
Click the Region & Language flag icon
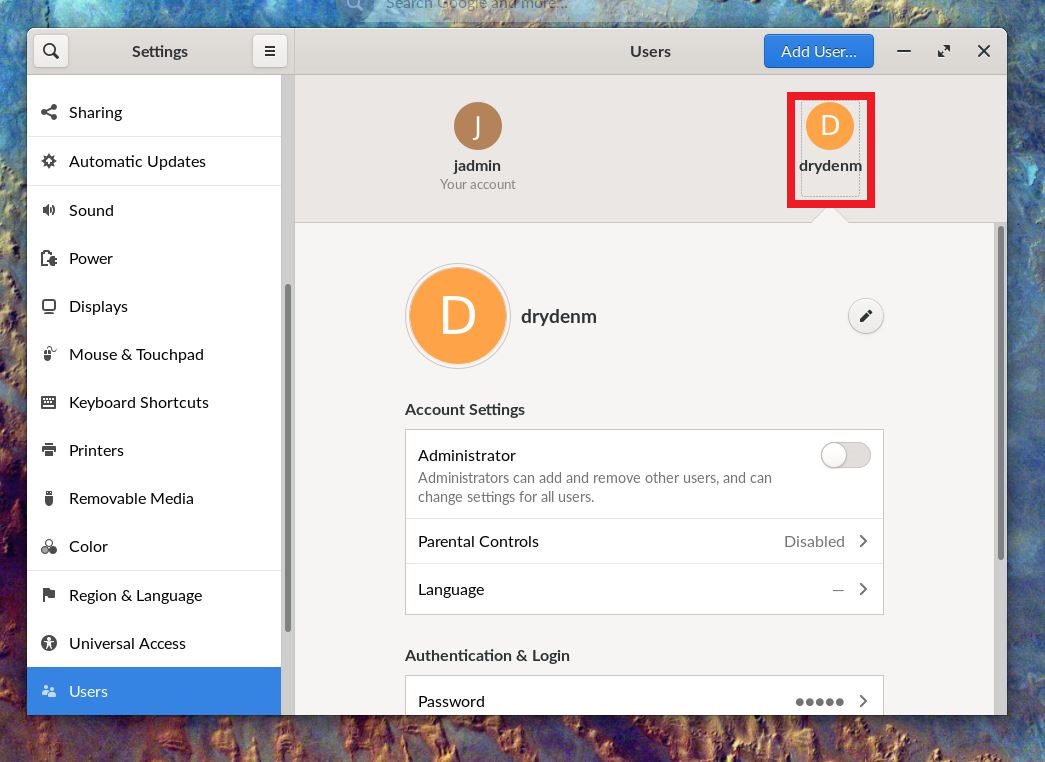[x=49, y=595]
